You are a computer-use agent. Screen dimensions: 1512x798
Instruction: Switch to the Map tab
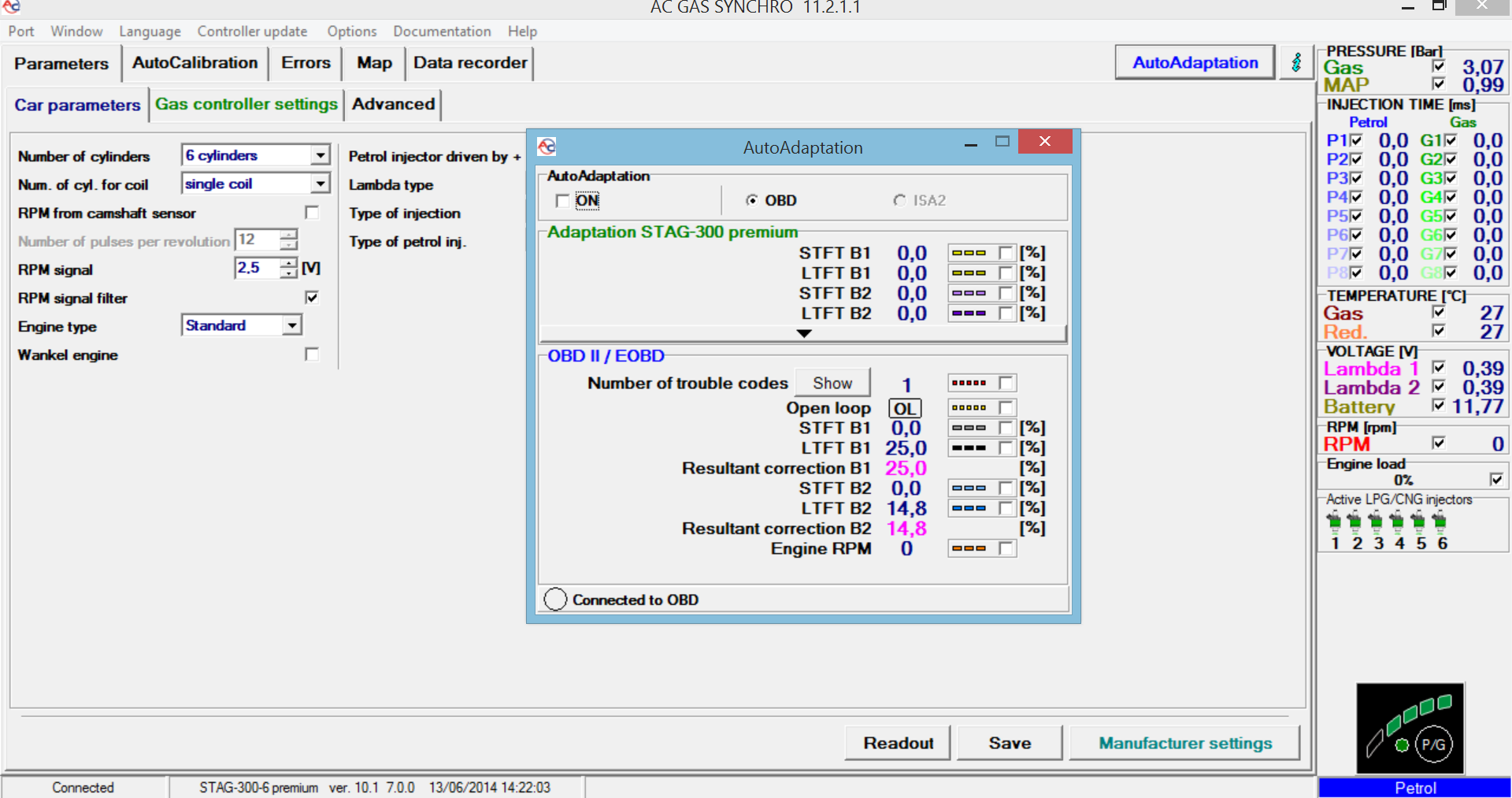pos(374,63)
